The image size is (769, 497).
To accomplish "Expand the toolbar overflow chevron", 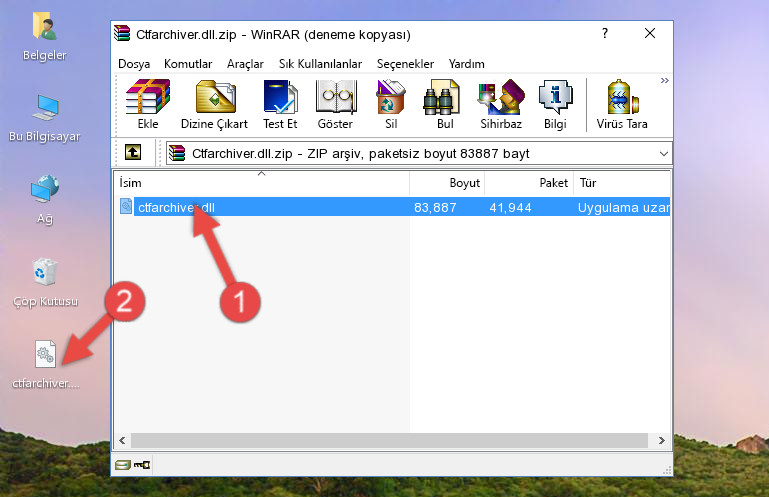I will point(665,80).
